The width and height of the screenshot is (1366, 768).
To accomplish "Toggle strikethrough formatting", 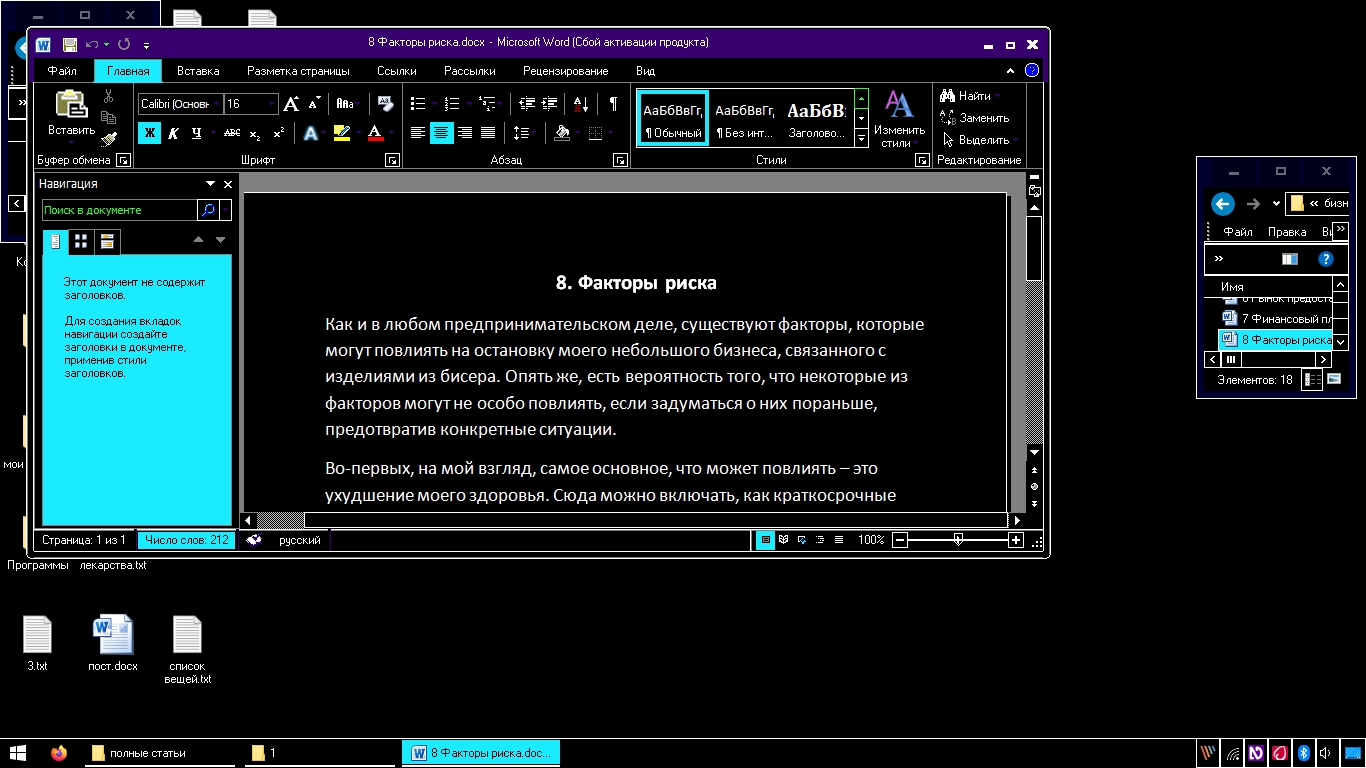I will click(232, 133).
